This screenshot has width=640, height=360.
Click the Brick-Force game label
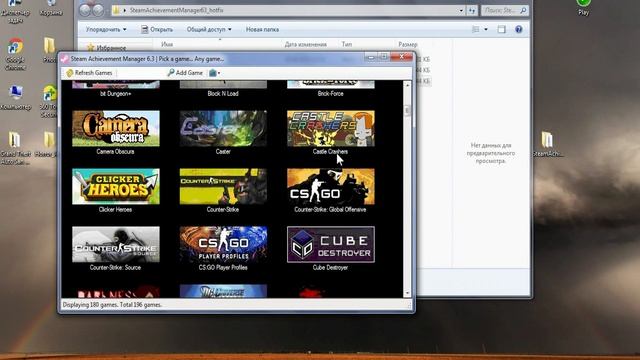tap(331, 93)
